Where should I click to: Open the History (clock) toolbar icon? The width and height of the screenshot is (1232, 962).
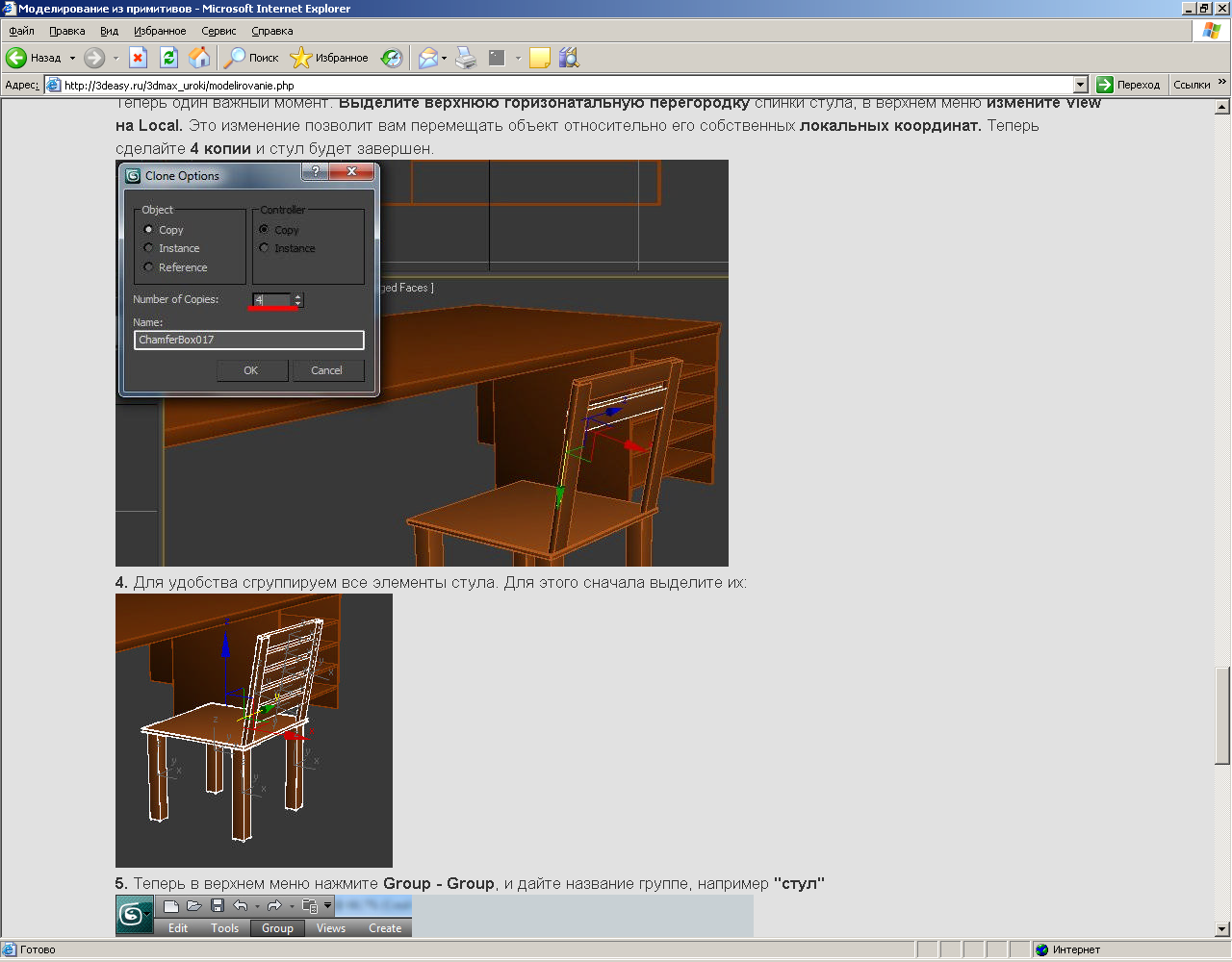tap(392, 58)
